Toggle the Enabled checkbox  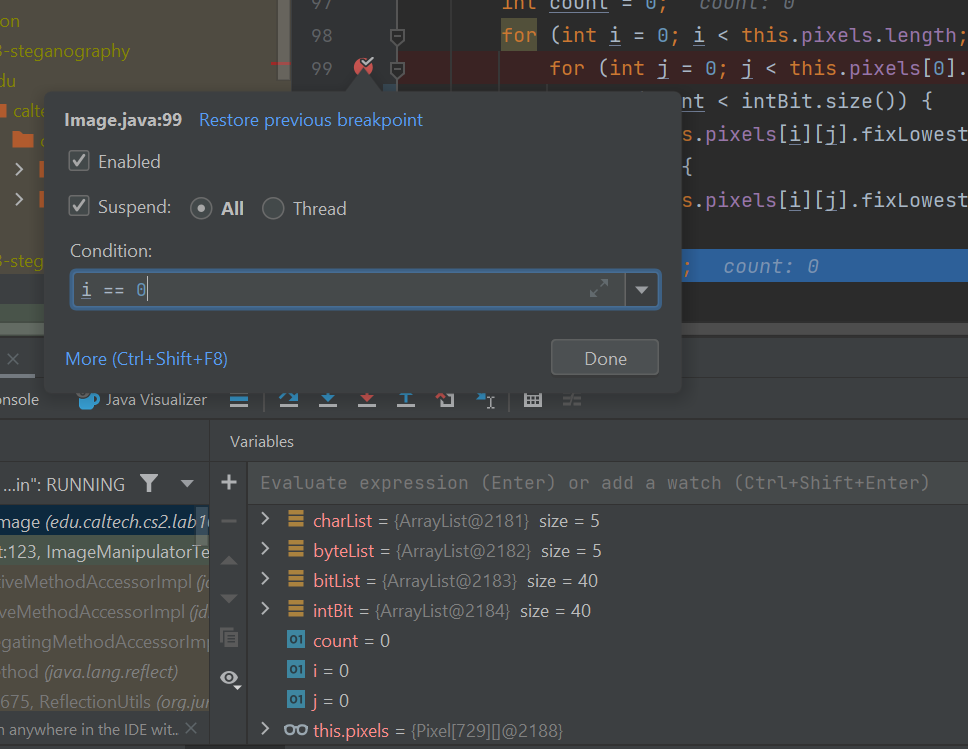click(79, 161)
